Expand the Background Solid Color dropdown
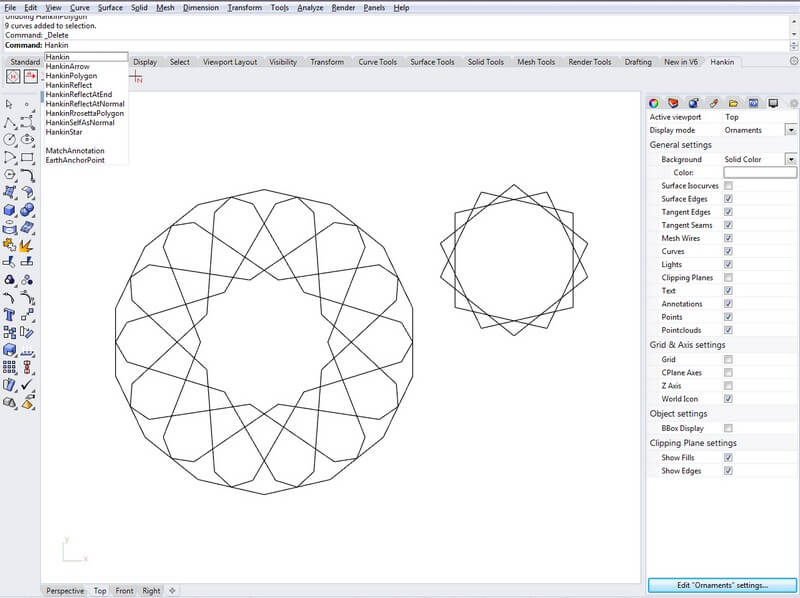 coord(791,160)
